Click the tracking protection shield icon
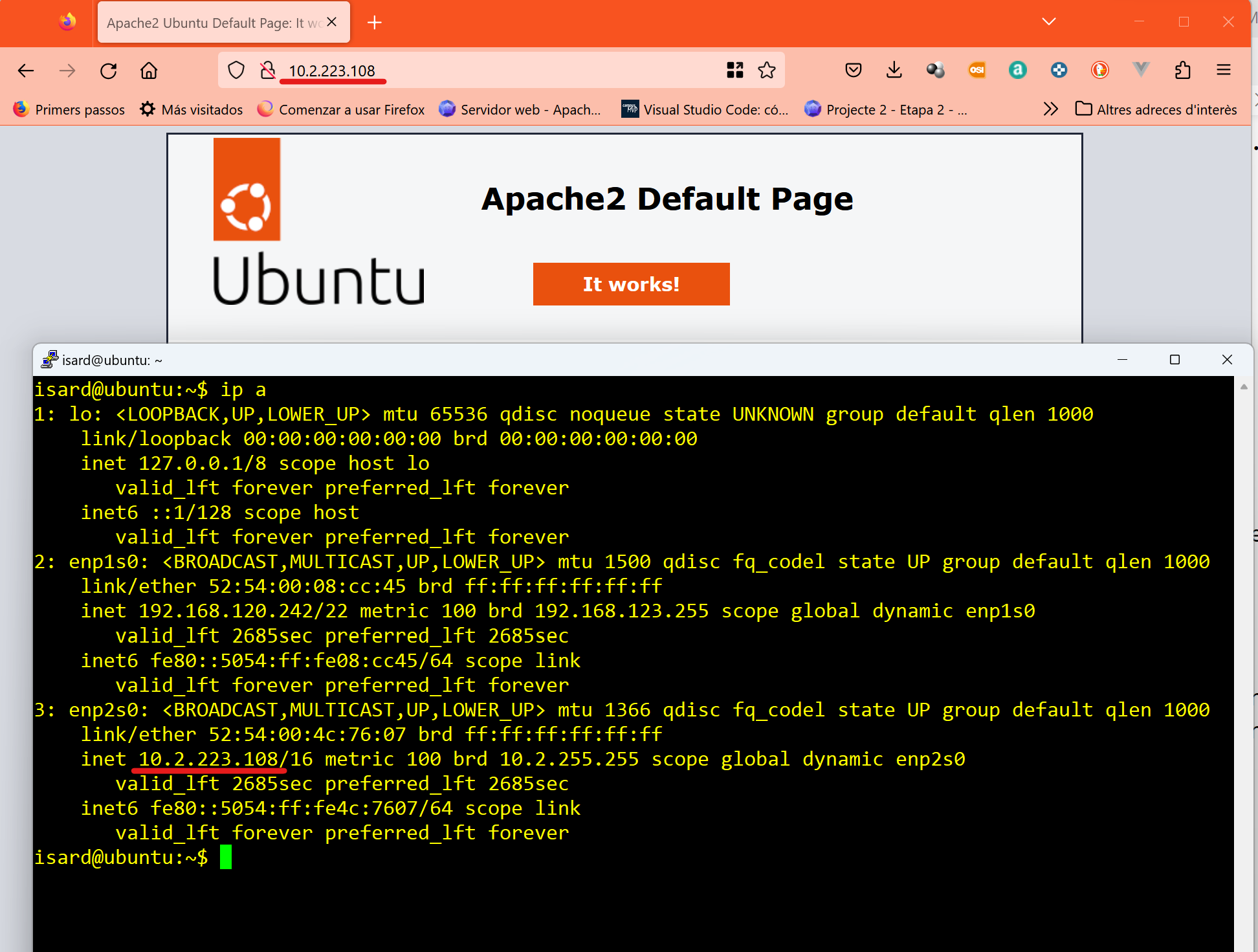Screen dimensions: 1258x952 pyautogui.click(x=237, y=70)
